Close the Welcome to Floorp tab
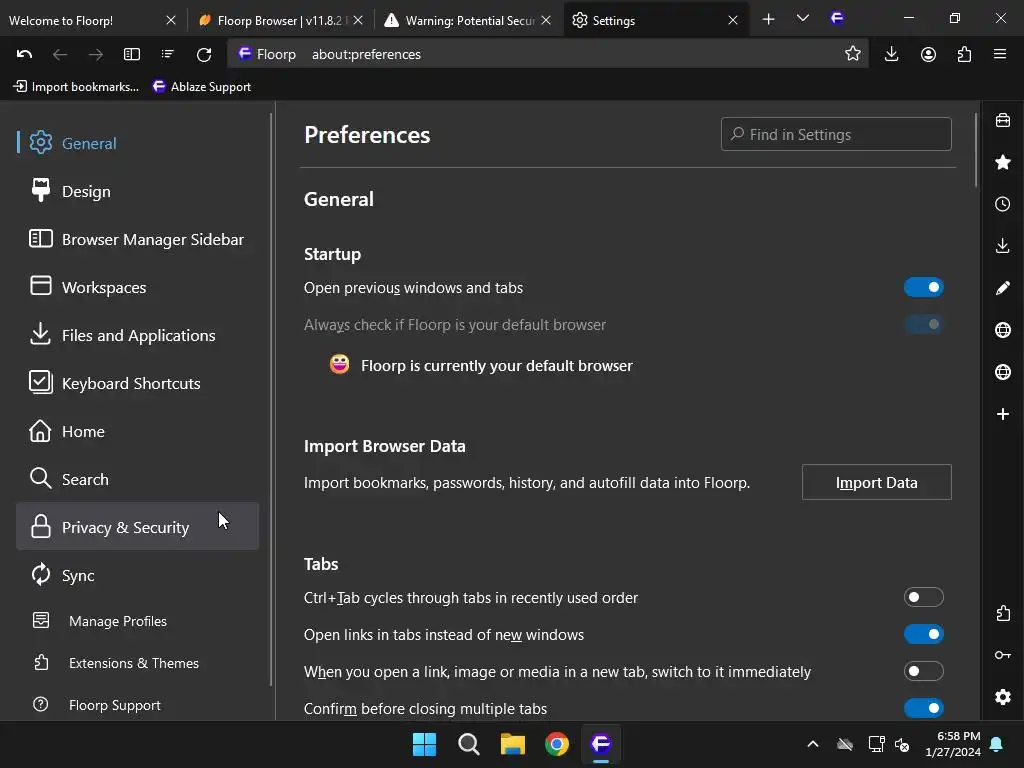This screenshot has width=1024, height=768. coord(171,20)
